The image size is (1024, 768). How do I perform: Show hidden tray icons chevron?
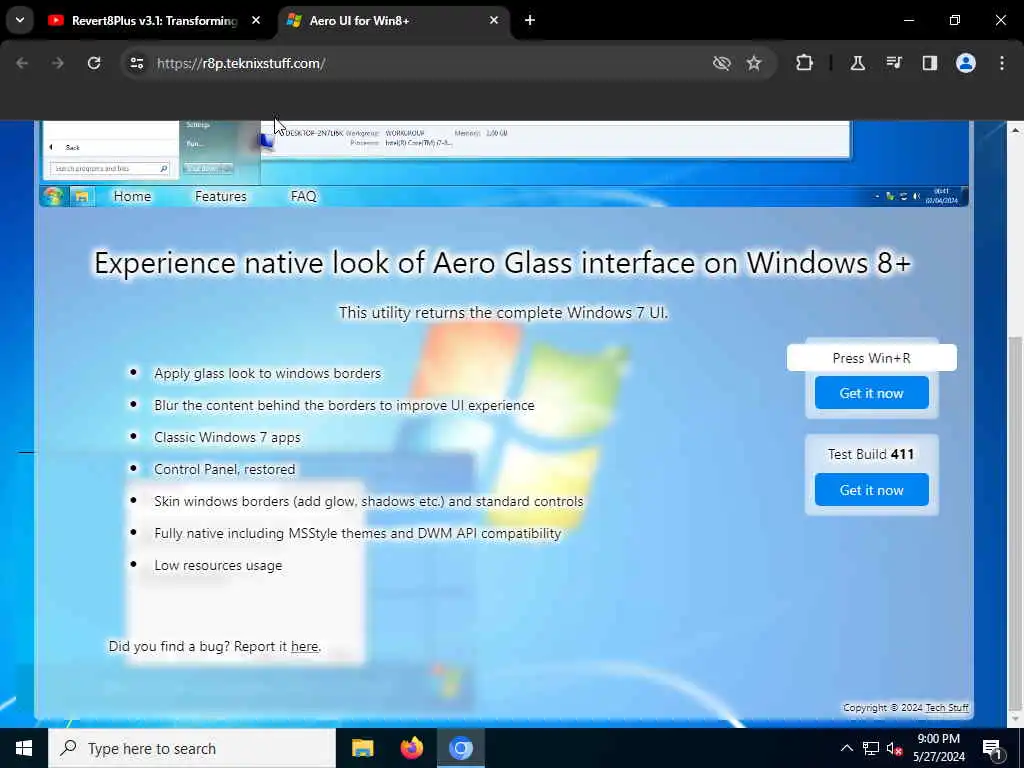click(846, 748)
